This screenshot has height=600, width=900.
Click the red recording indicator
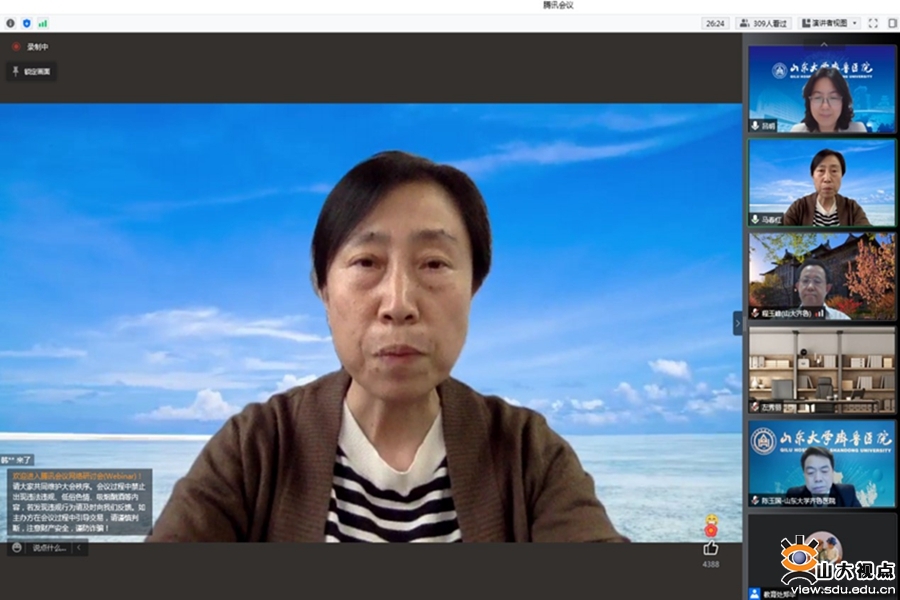pyautogui.click(x=16, y=47)
